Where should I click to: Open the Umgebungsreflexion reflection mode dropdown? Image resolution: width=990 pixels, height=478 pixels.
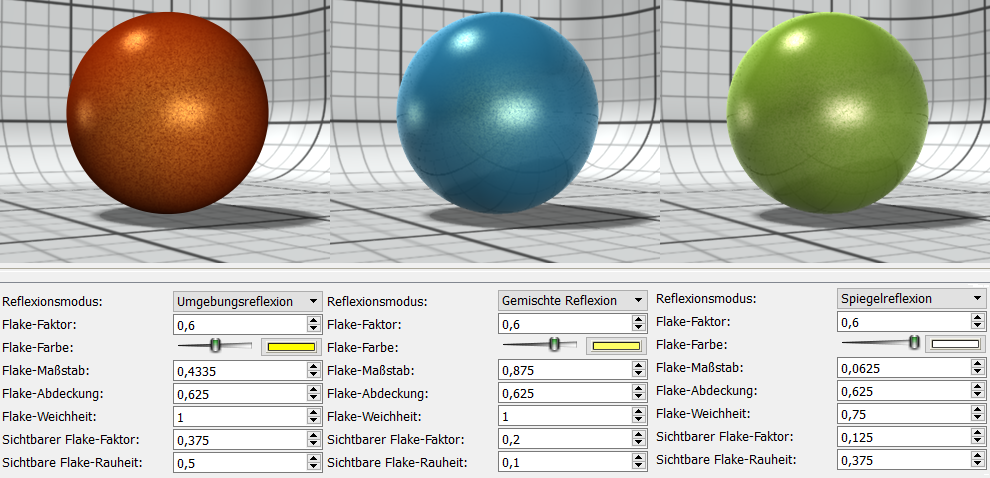pos(248,301)
